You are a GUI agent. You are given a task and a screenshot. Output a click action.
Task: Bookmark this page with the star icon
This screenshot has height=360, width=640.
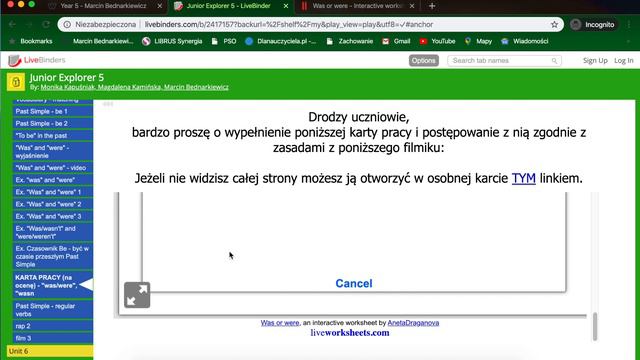(x=554, y=24)
